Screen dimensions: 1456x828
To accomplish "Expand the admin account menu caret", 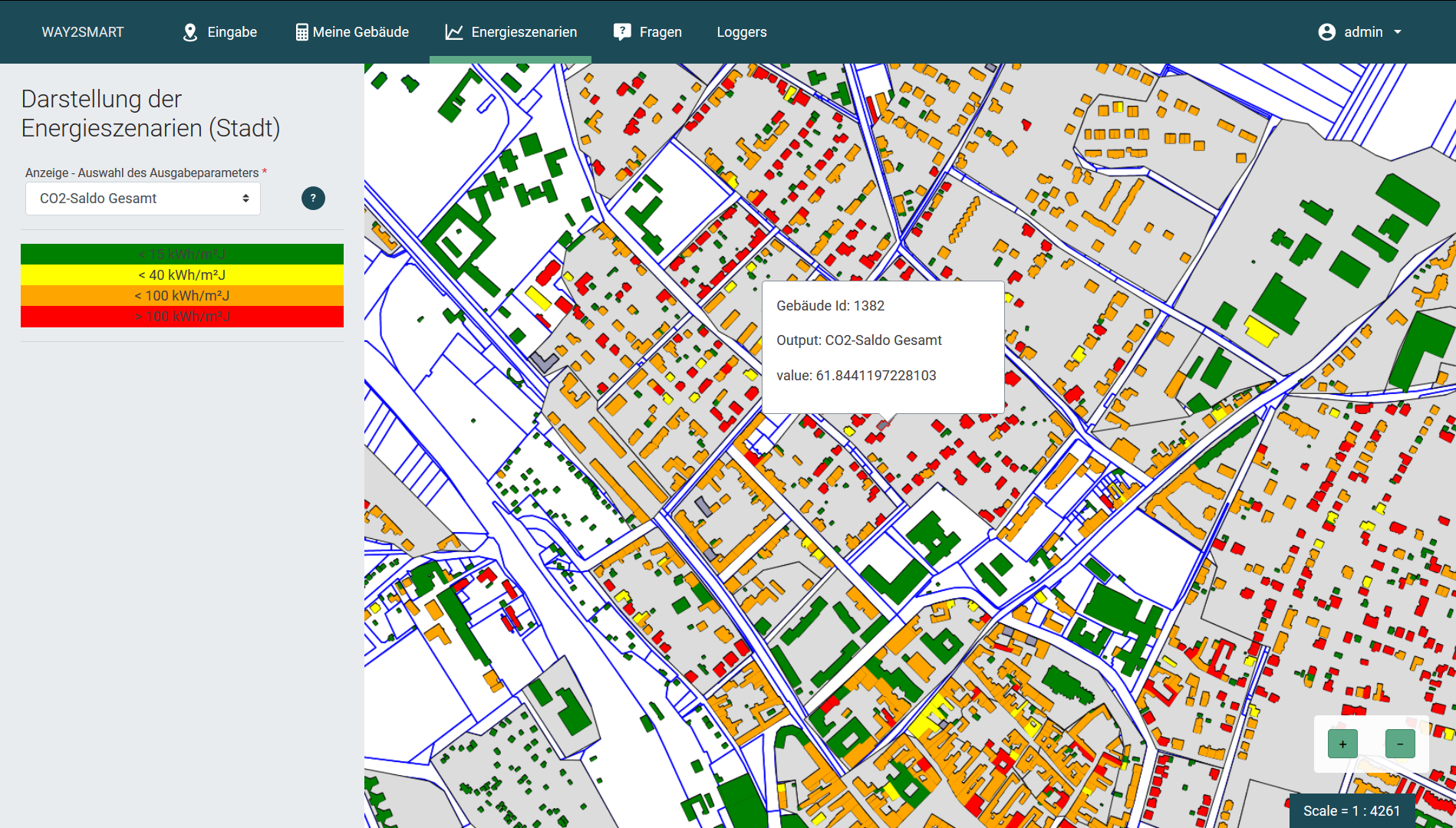I will [x=1398, y=32].
